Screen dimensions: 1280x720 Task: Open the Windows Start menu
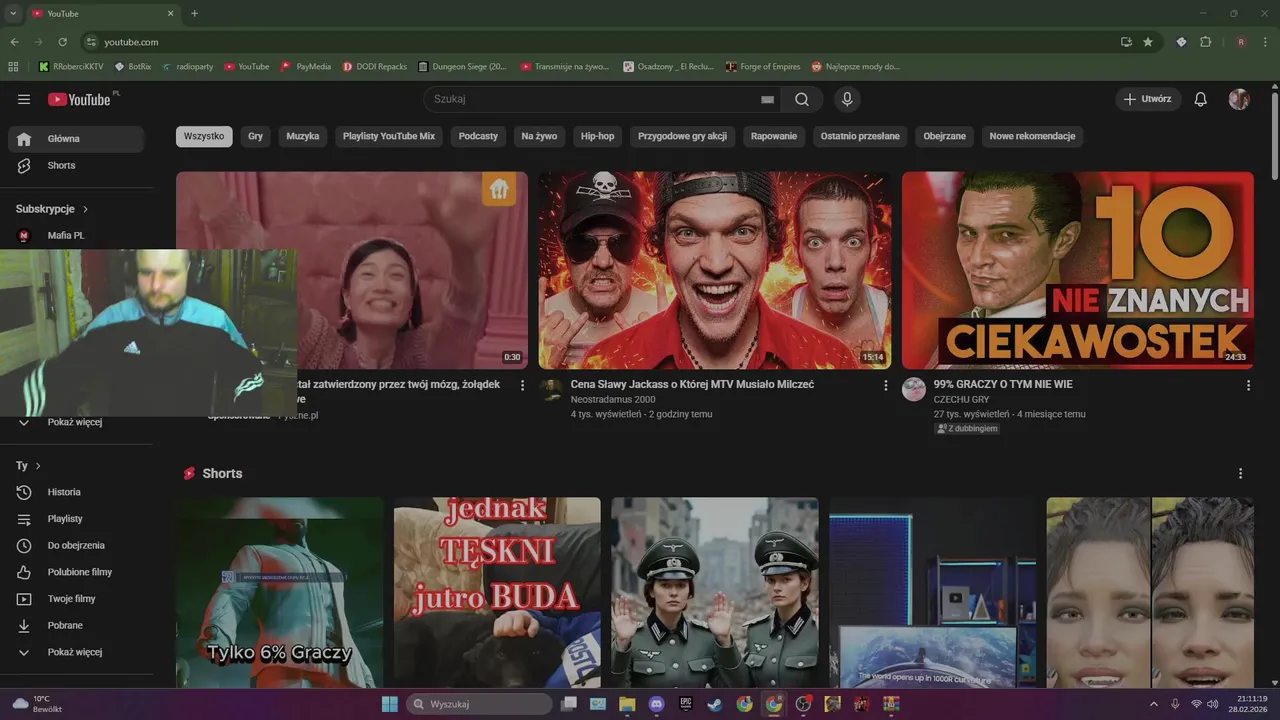[390, 704]
